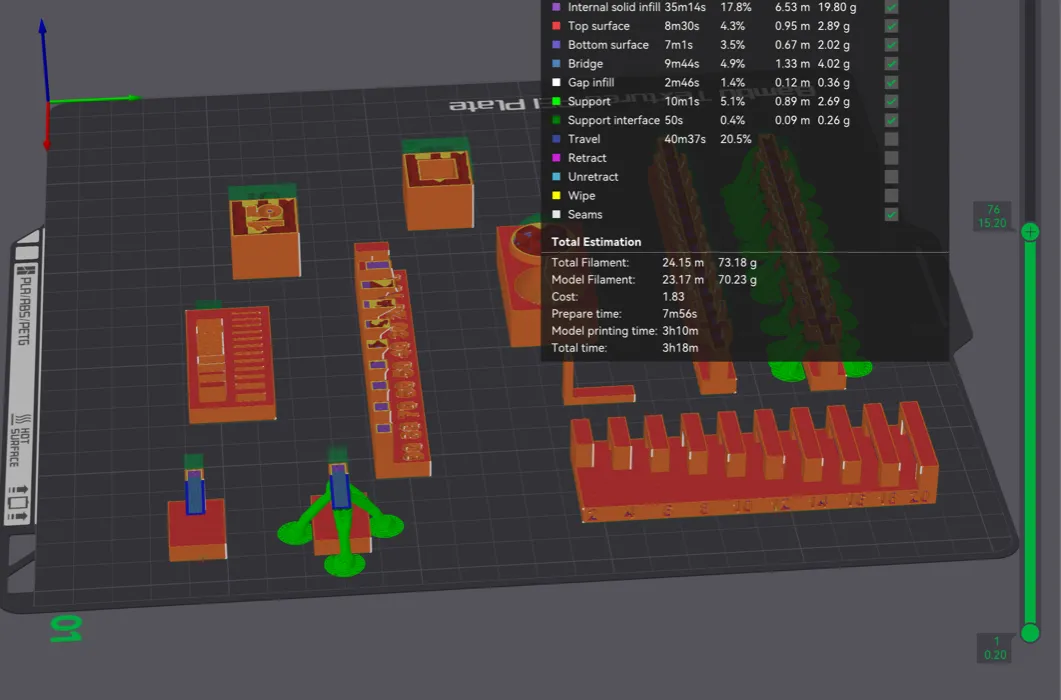Image resolution: width=1061 pixels, height=700 pixels.
Task: Click the bright green Support color swatch
Action: 556,102
